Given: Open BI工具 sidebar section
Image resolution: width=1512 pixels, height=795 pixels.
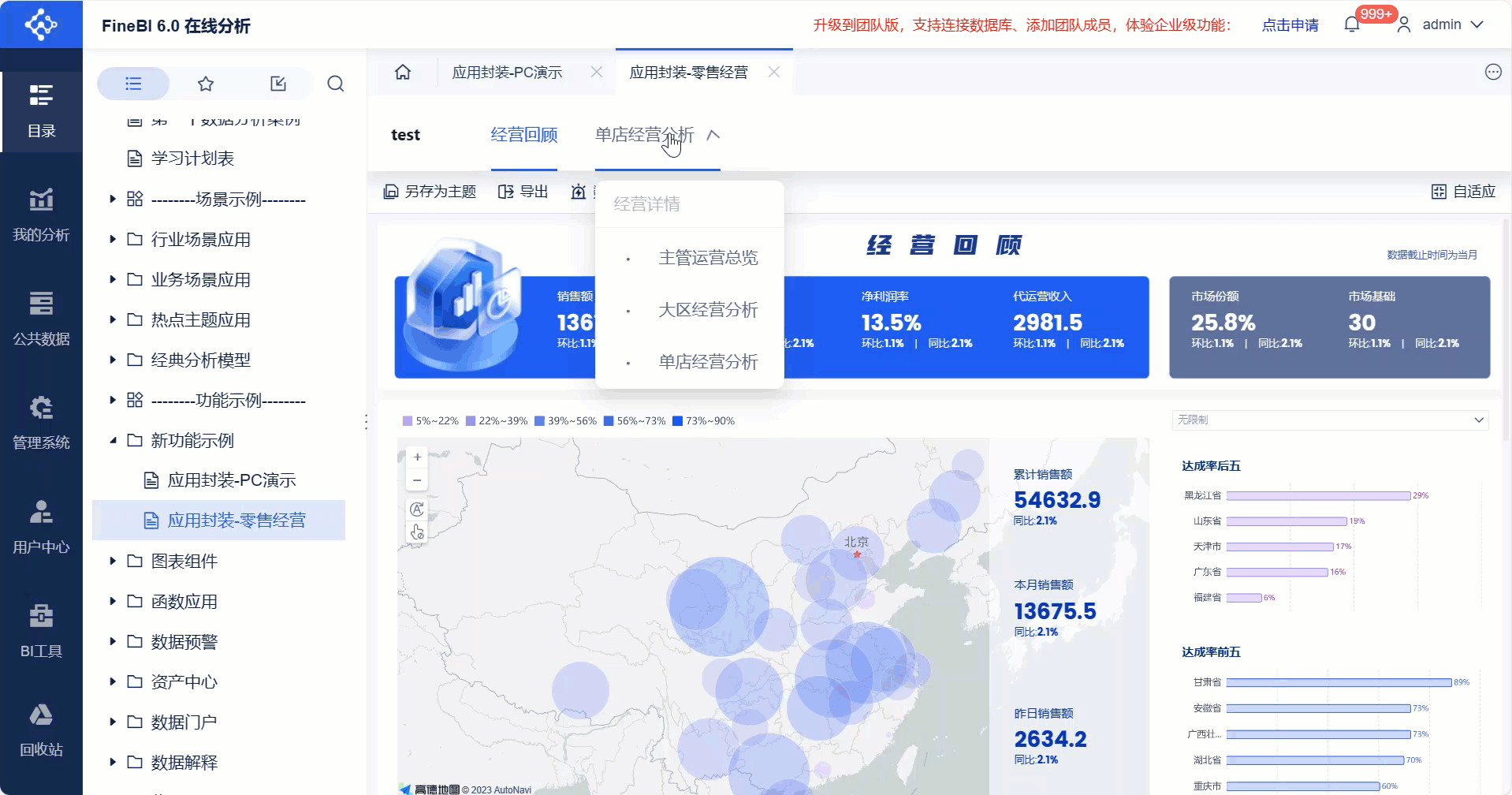Looking at the screenshot, I should tap(41, 631).
